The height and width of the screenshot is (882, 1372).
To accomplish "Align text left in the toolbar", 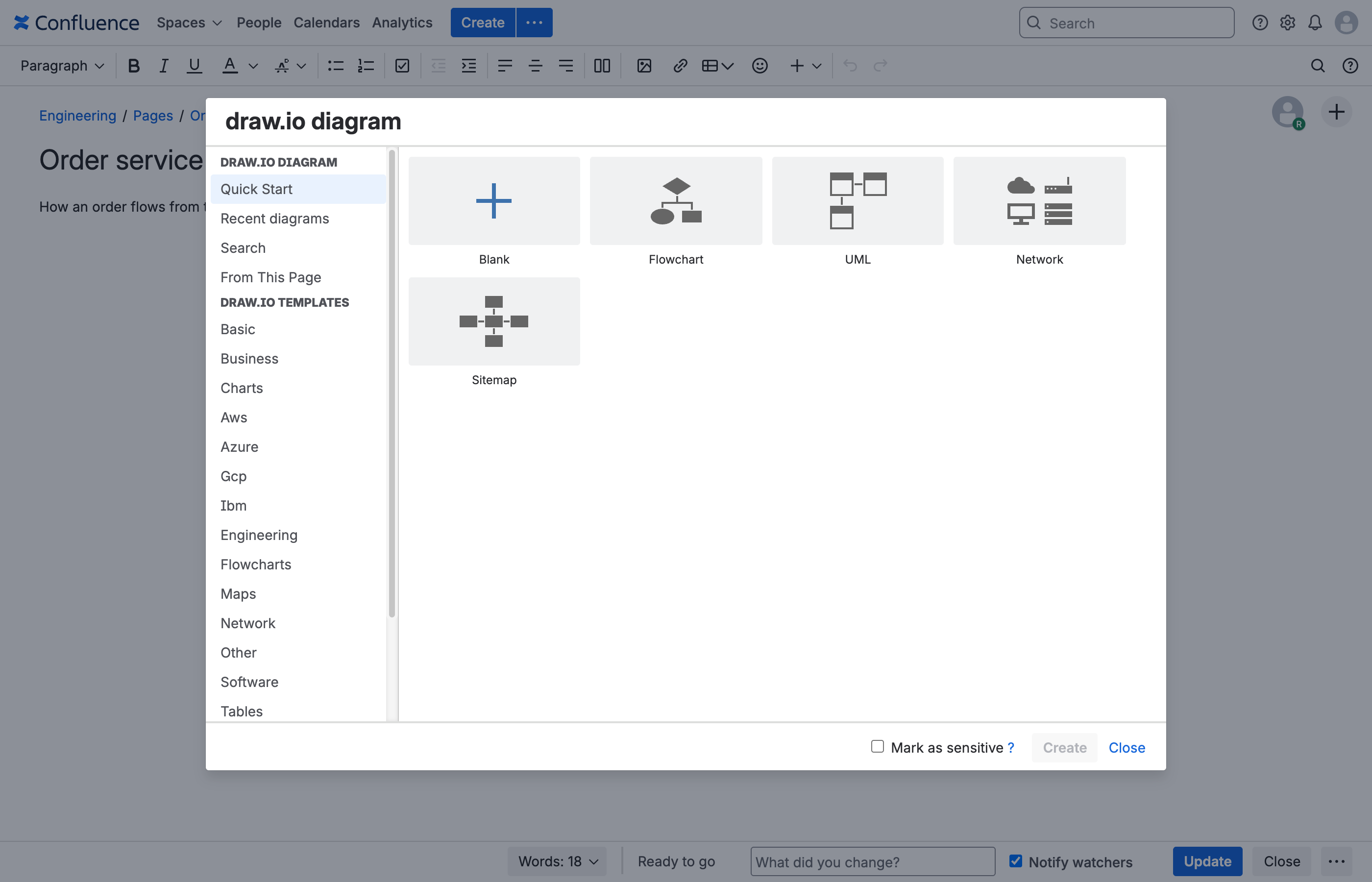I will (x=505, y=66).
